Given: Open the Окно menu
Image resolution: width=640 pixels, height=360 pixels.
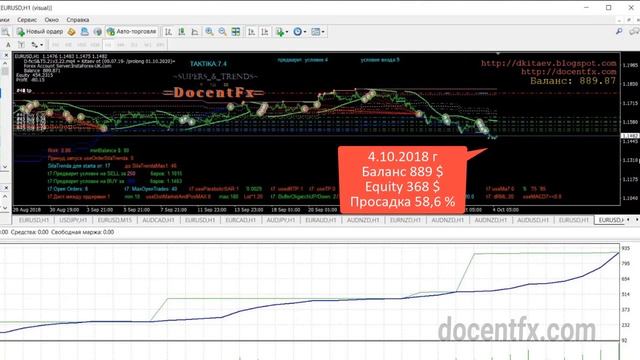Looking at the screenshot, I should [51, 20].
